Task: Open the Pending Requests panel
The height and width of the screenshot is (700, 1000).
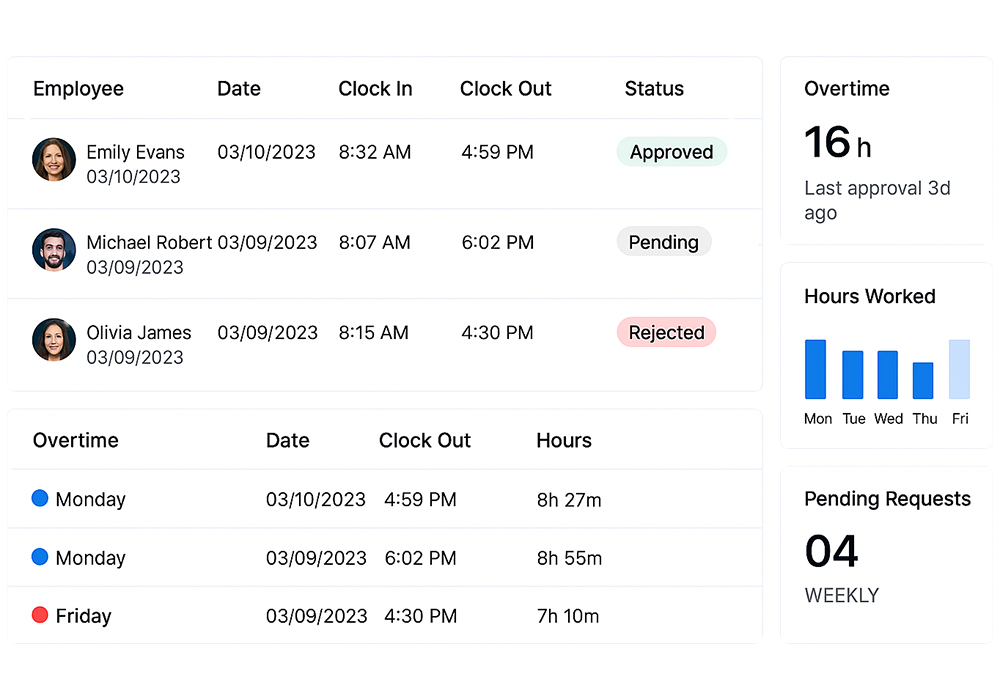Action: pos(887,499)
